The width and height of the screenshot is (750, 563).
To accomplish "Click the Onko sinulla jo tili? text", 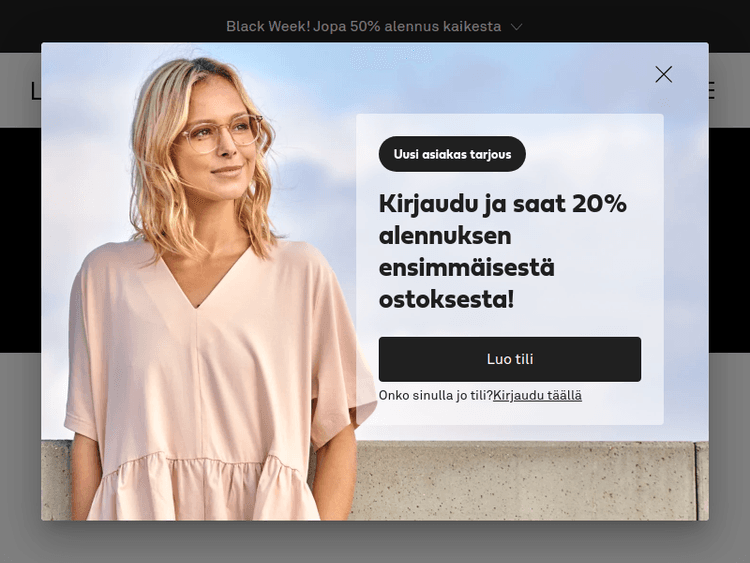I will [x=435, y=396].
